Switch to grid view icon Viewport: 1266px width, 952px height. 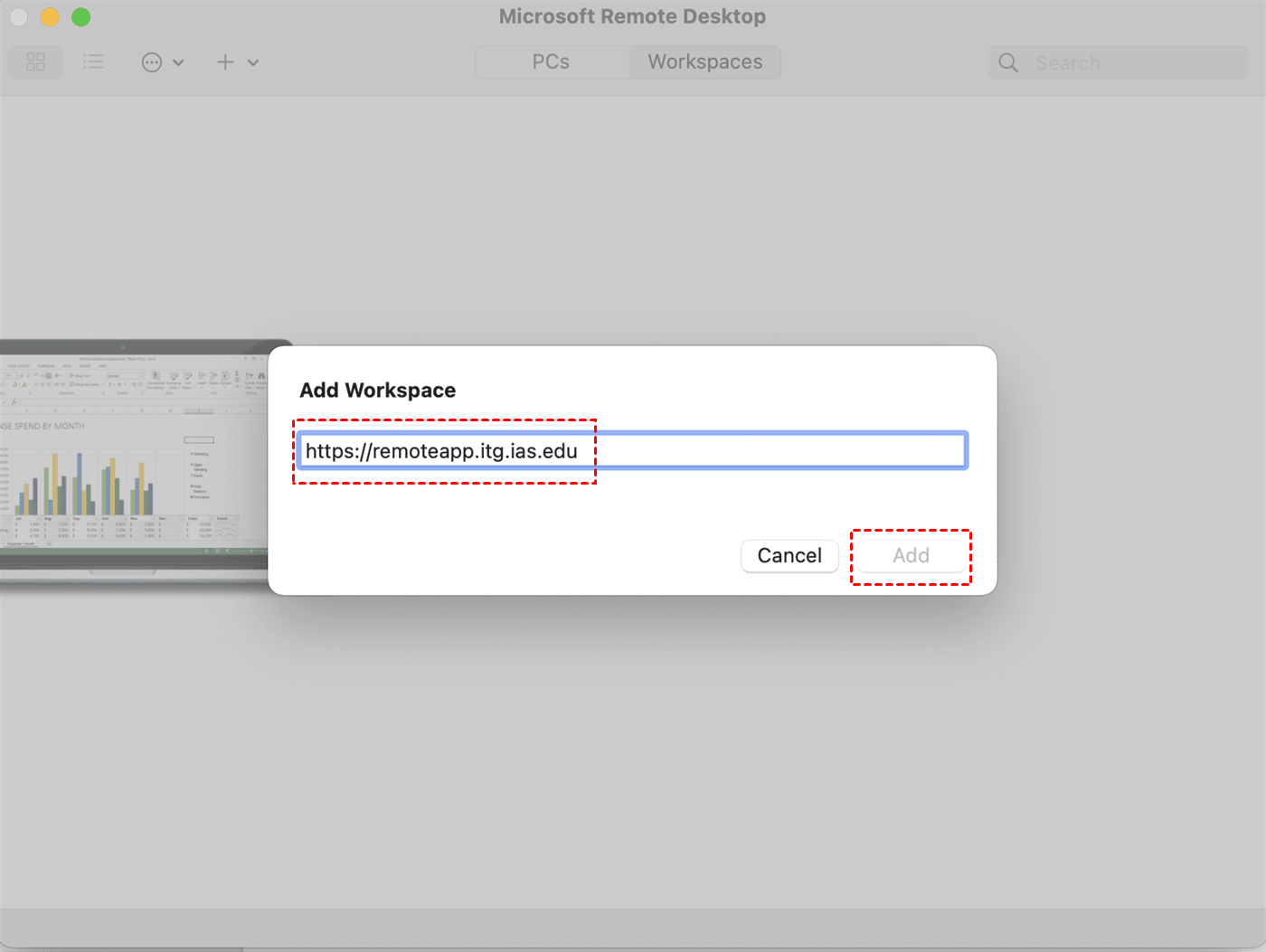click(x=36, y=62)
